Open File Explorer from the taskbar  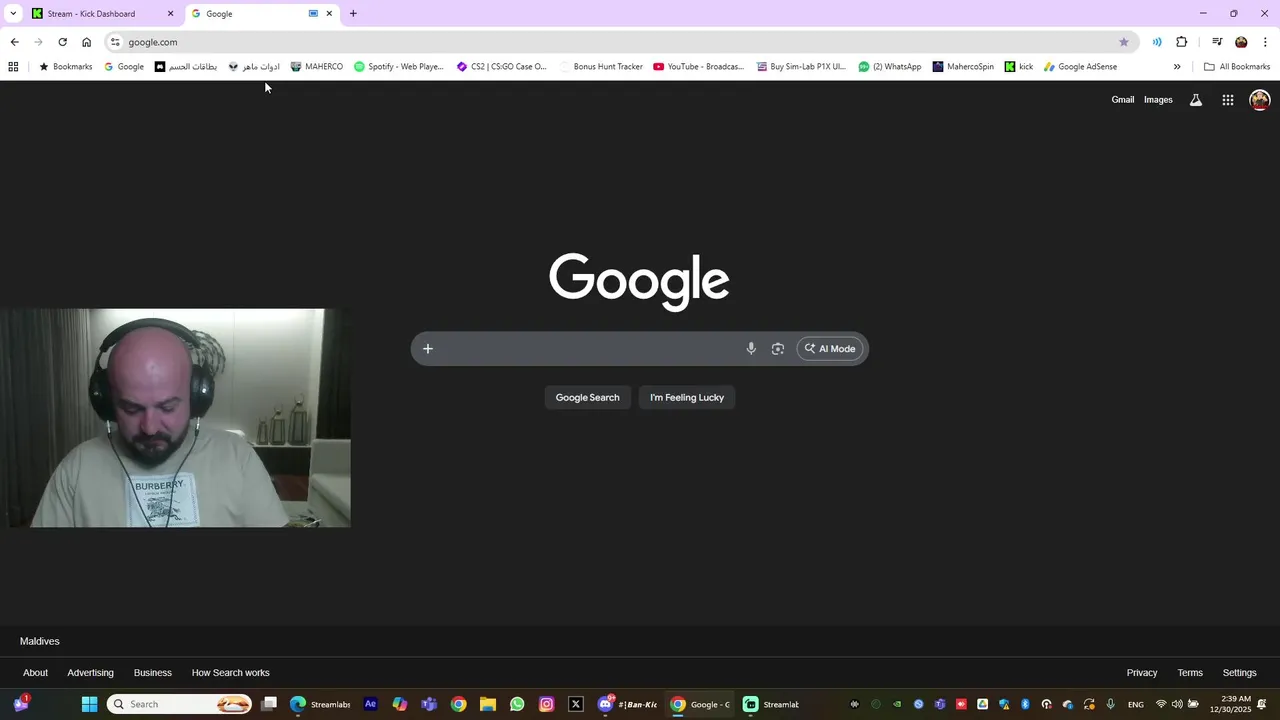pos(488,704)
